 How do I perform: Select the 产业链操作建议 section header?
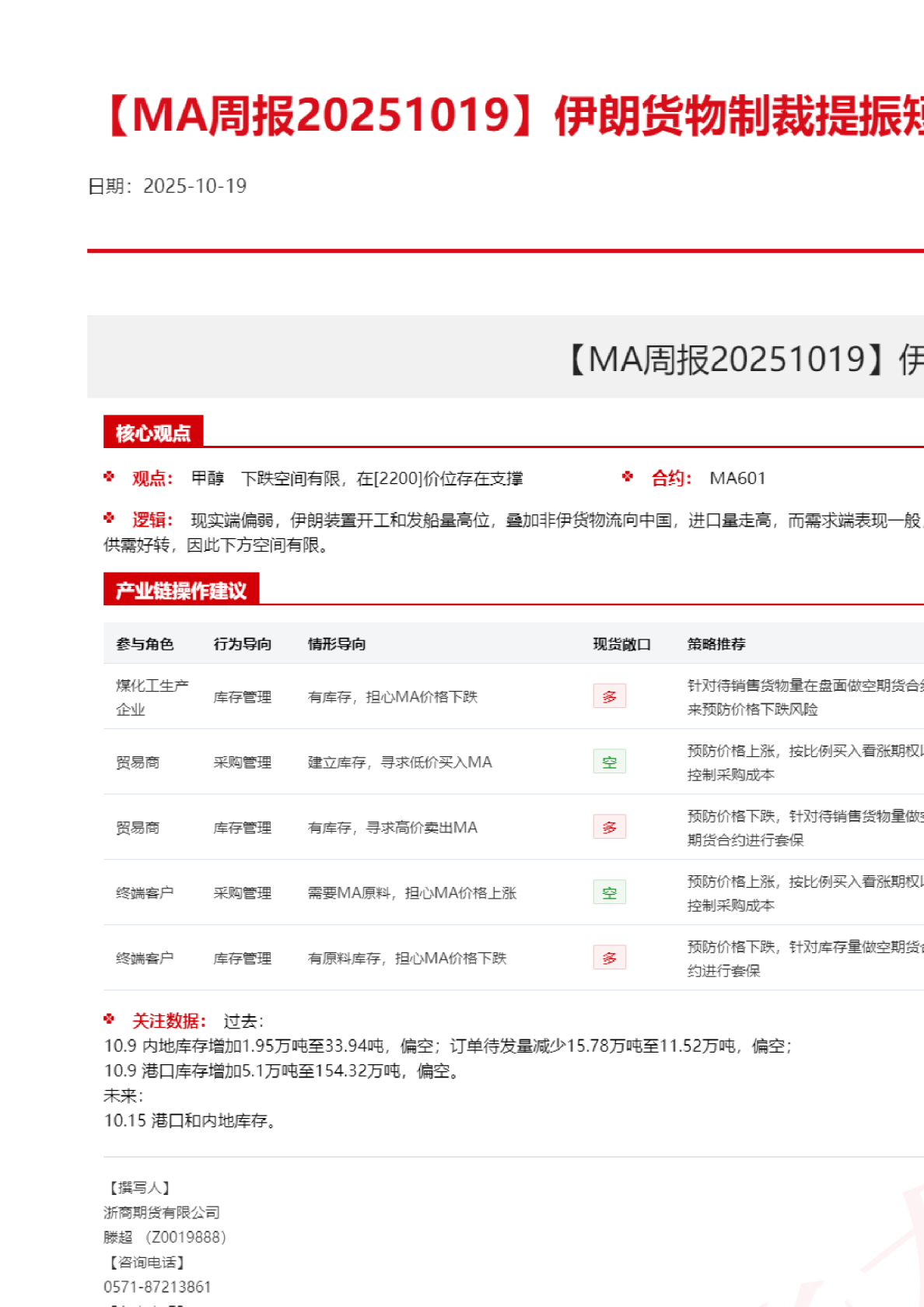click(x=181, y=590)
